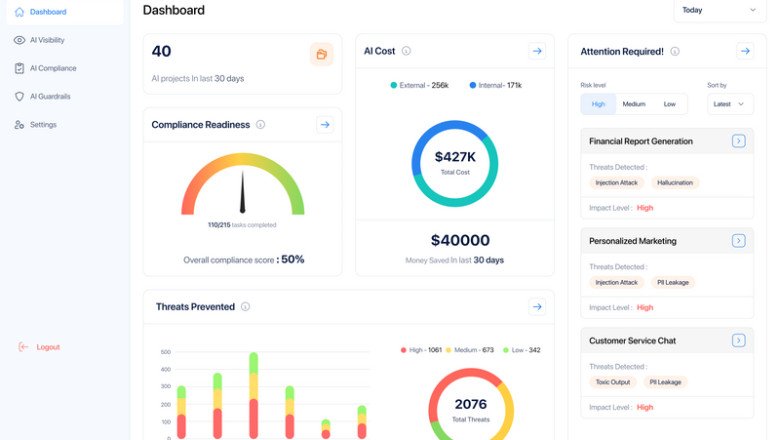
Task: Select High risk level filter
Action: pos(598,104)
